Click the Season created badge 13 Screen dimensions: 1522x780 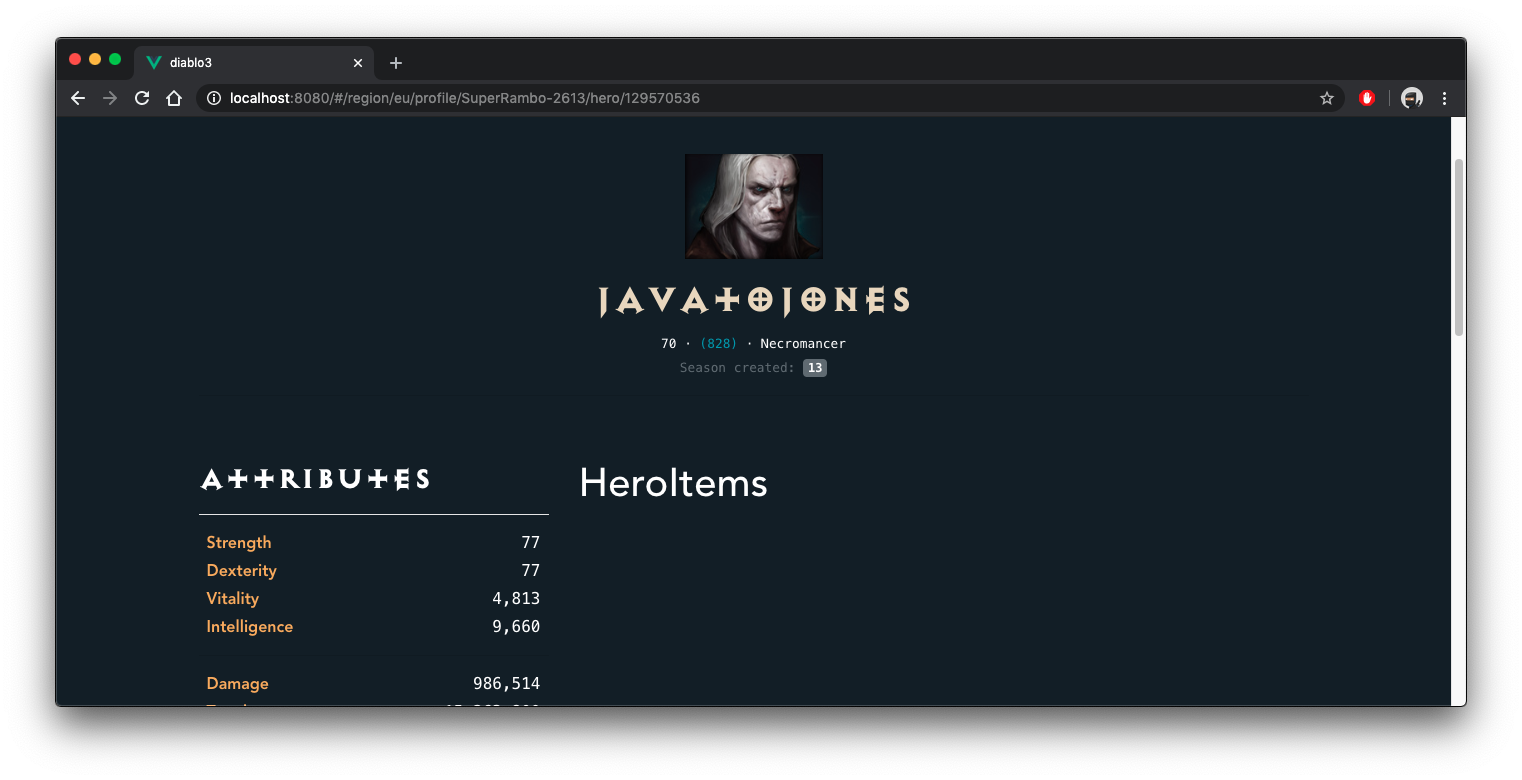click(x=815, y=368)
